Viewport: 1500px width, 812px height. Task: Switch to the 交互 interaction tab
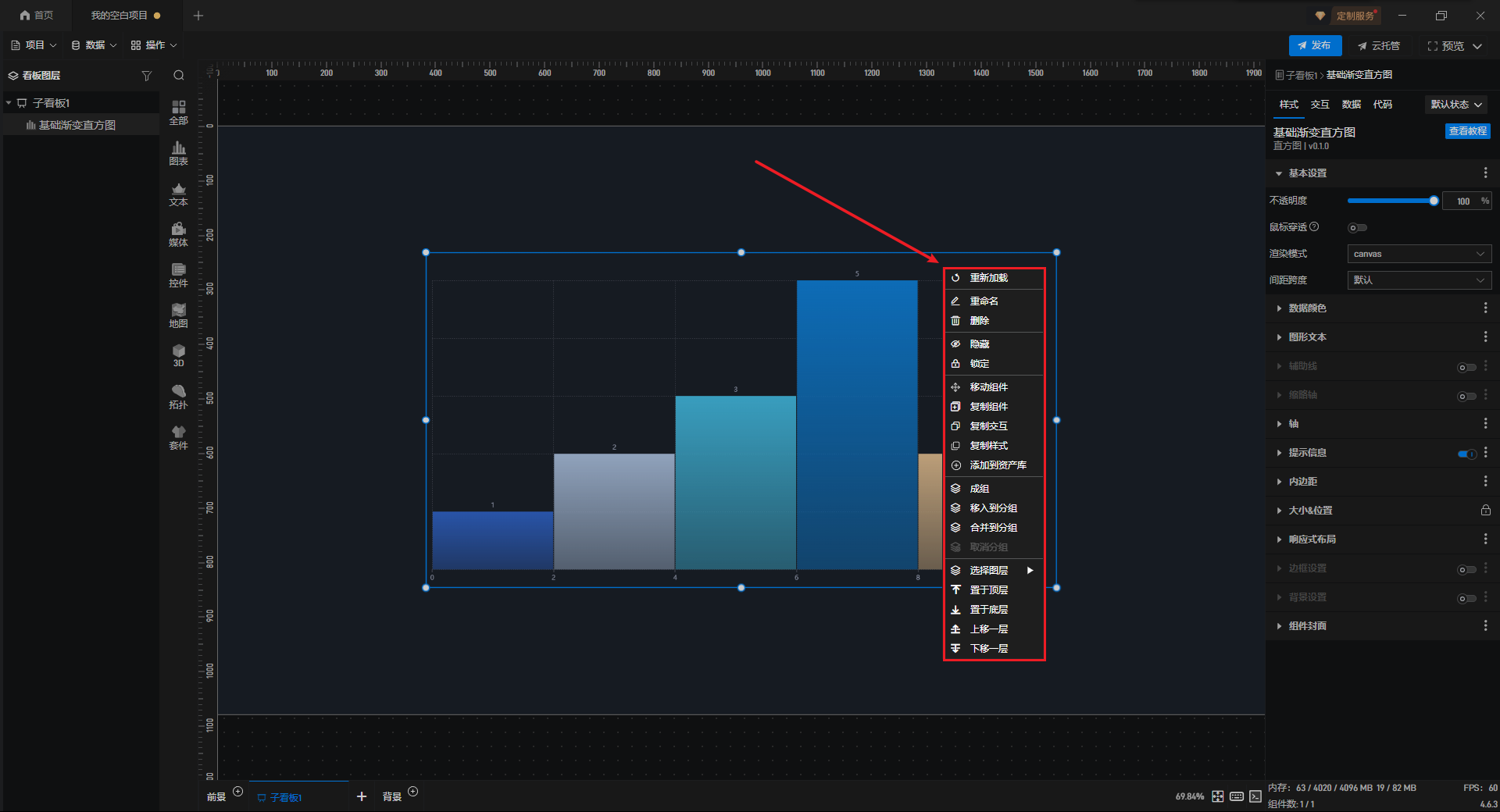(1320, 105)
